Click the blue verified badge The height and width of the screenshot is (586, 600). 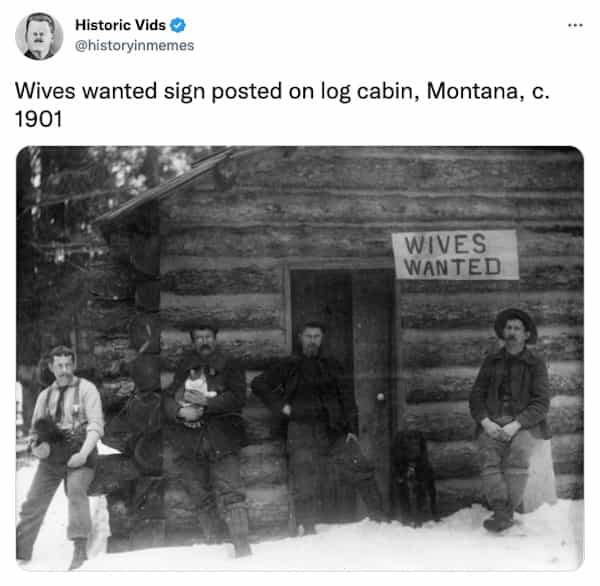click(x=178, y=25)
